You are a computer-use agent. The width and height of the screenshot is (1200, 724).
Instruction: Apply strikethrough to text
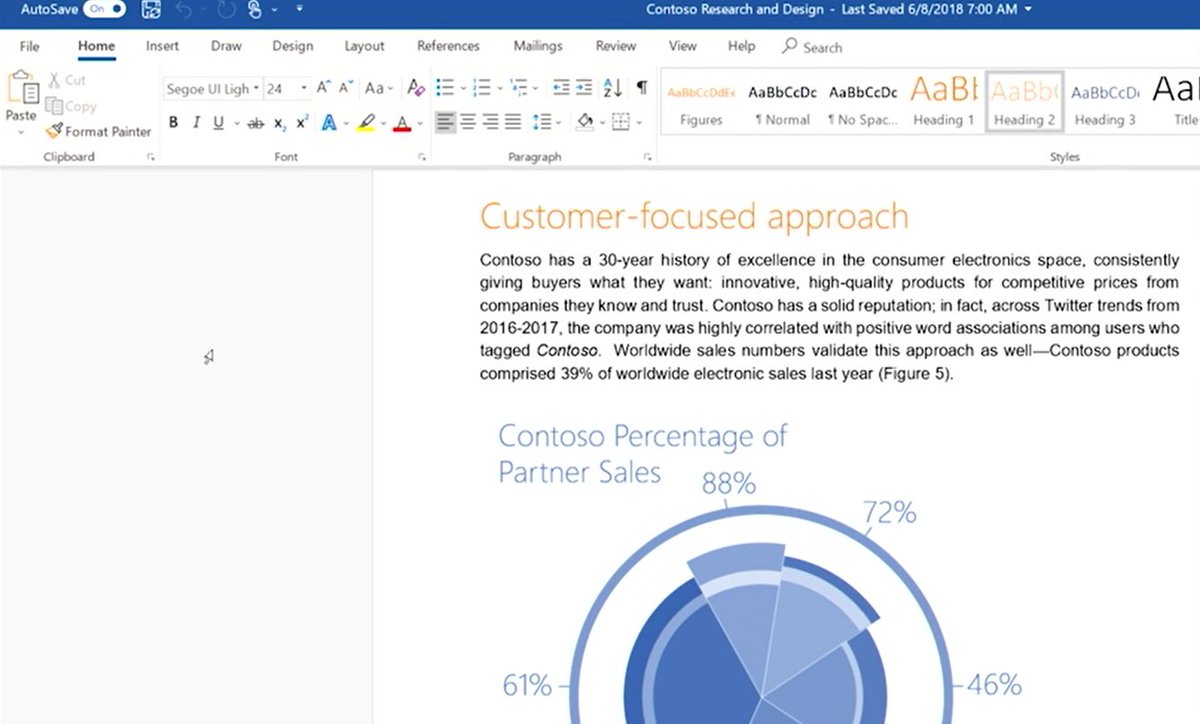255,123
